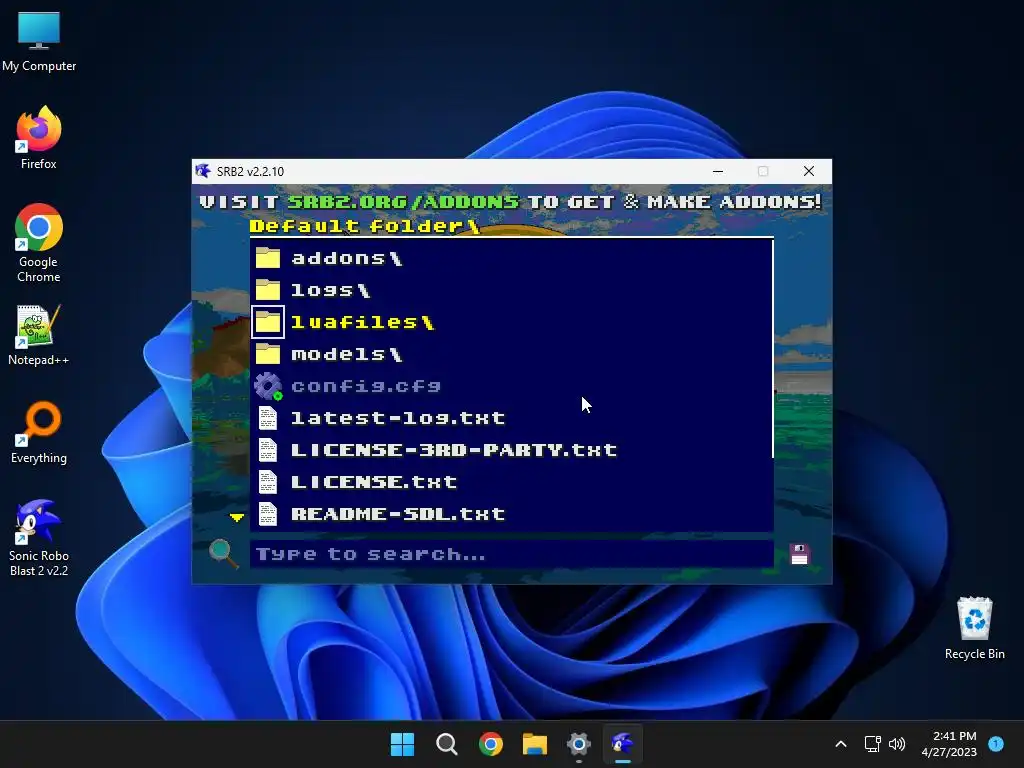Viewport: 1024px width, 768px height.
Task: Click the Default folder\ path label
Action: coord(365,227)
